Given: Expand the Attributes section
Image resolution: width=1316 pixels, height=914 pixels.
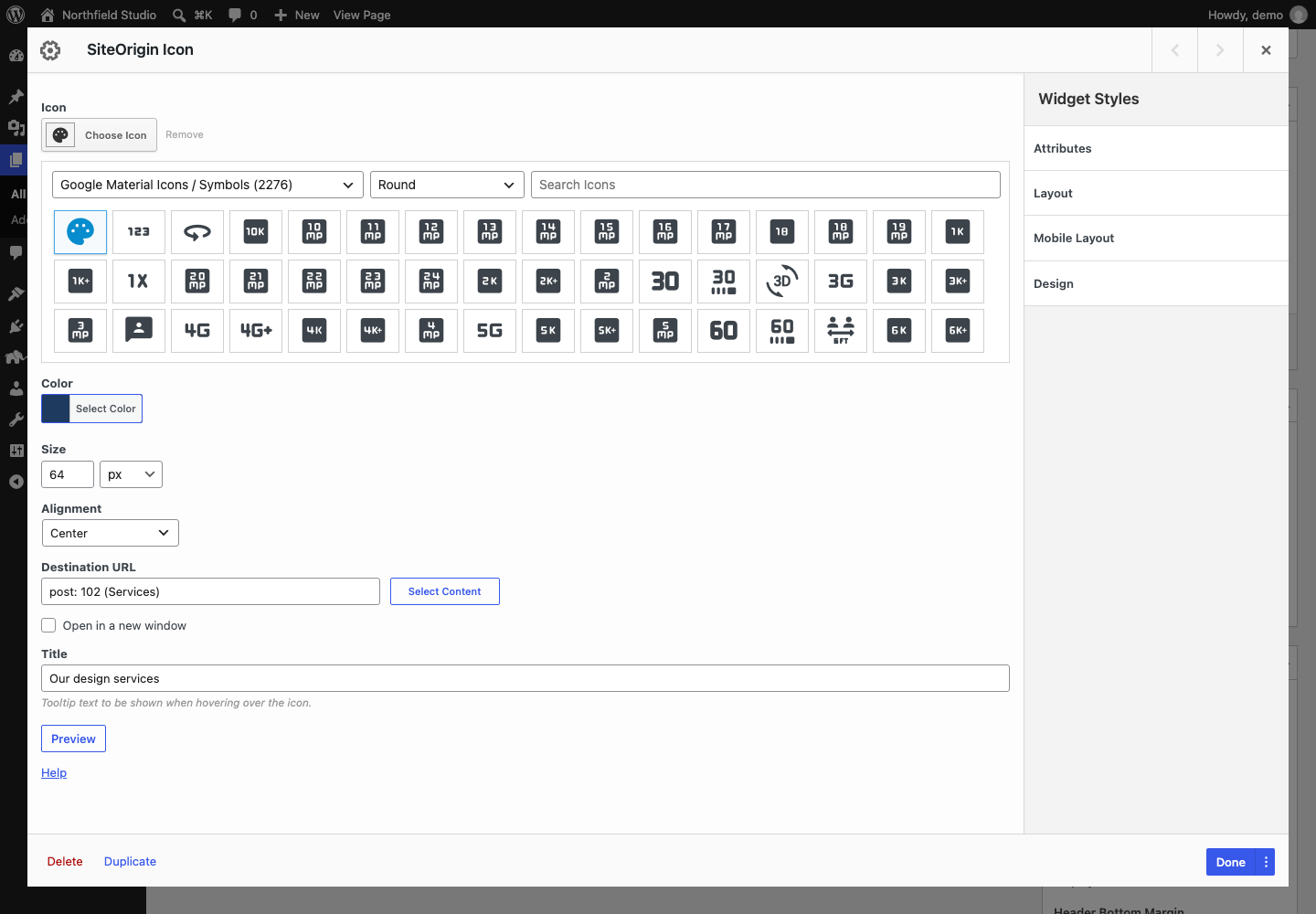Looking at the screenshot, I should [x=1156, y=148].
